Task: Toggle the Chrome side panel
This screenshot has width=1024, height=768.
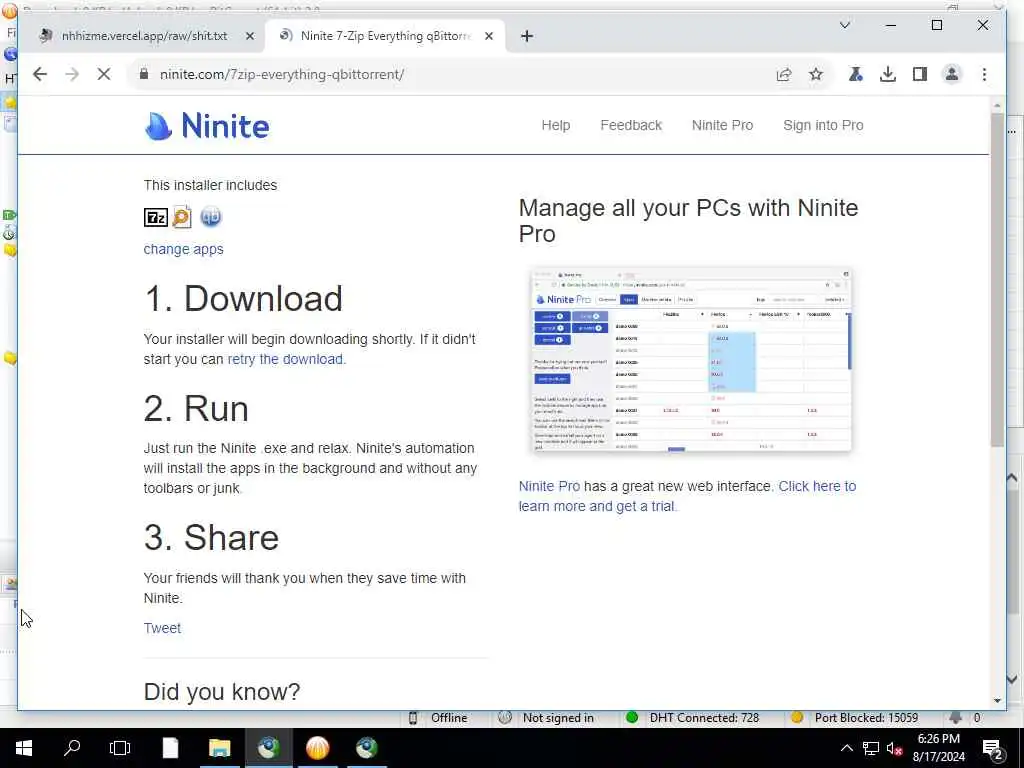Action: pyautogui.click(x=920, y=74)
